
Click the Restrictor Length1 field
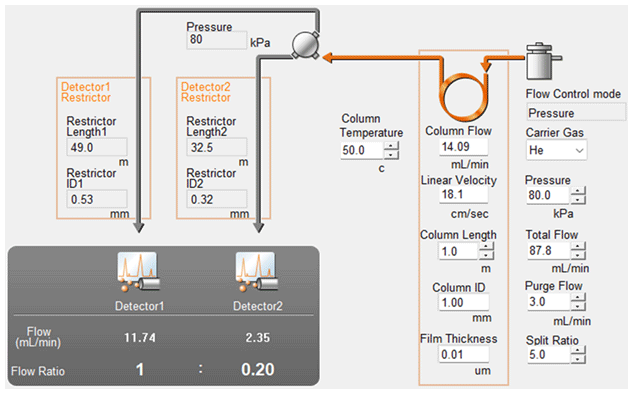(x=97, y=147)
